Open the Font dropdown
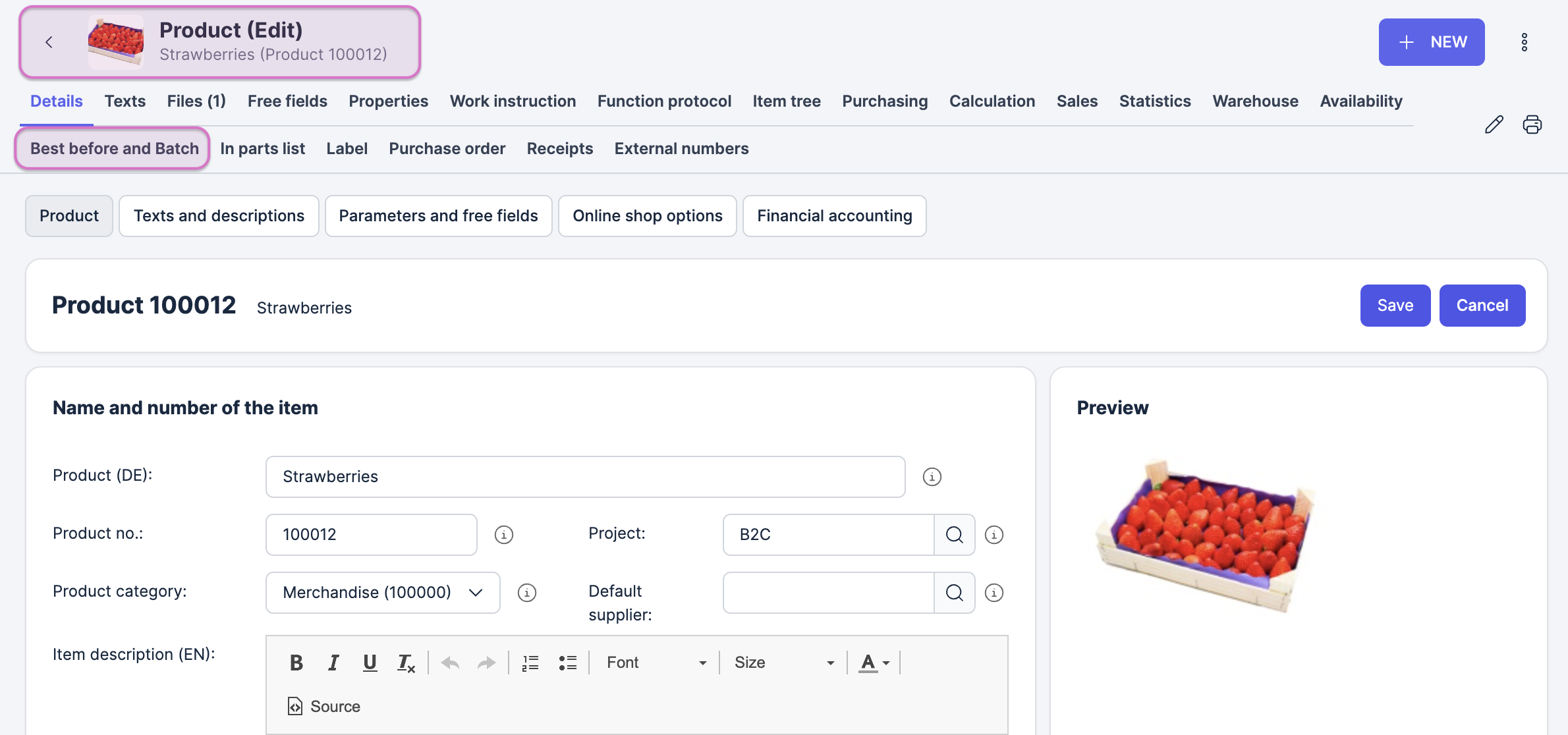The height and width of the screenshot is (735, 1568). coord(656,663)
